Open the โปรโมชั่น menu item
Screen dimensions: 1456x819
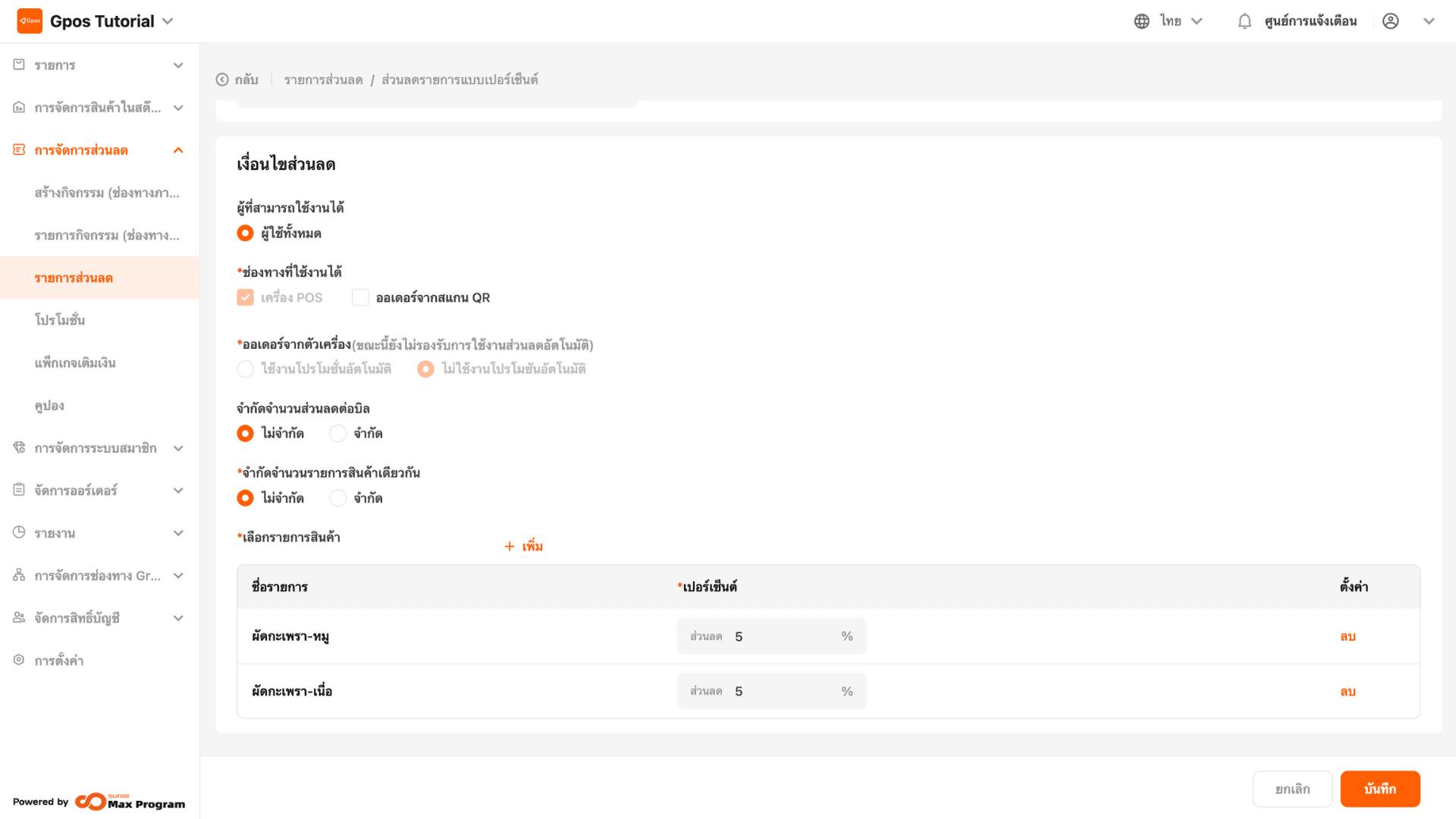click(60, 320)
